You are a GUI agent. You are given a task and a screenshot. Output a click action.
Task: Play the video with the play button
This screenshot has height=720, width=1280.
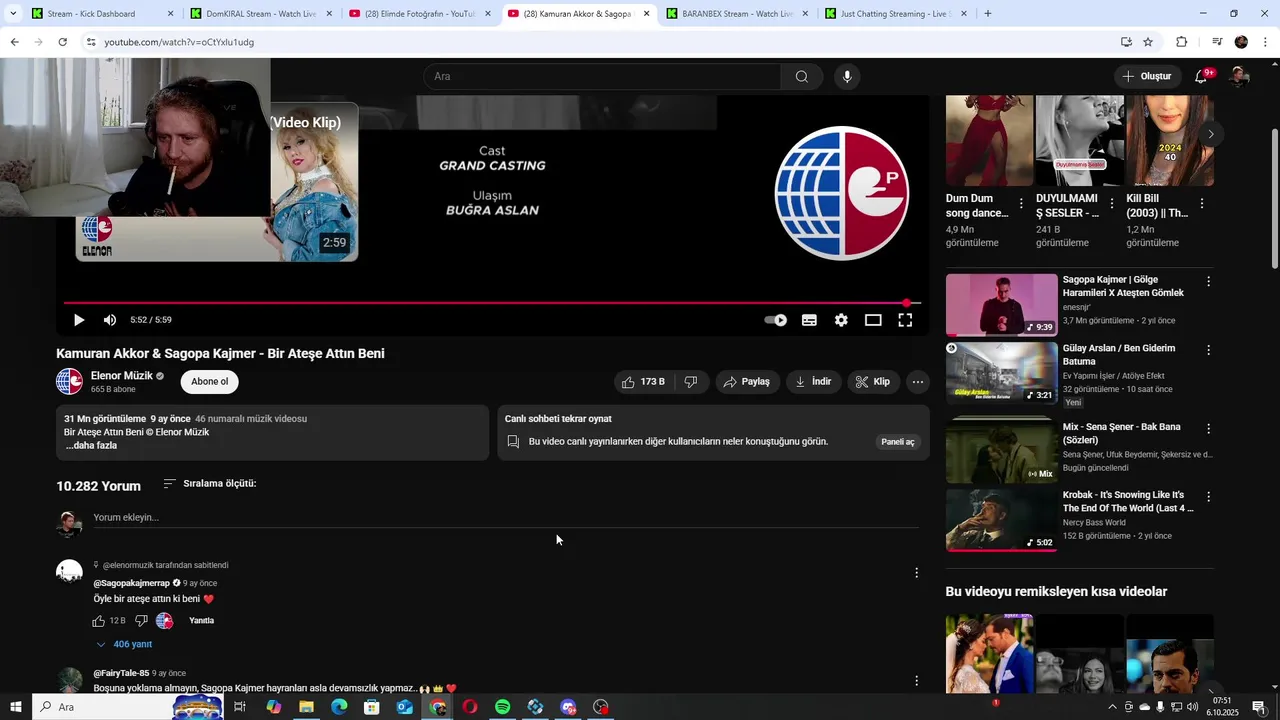(79, 320)
